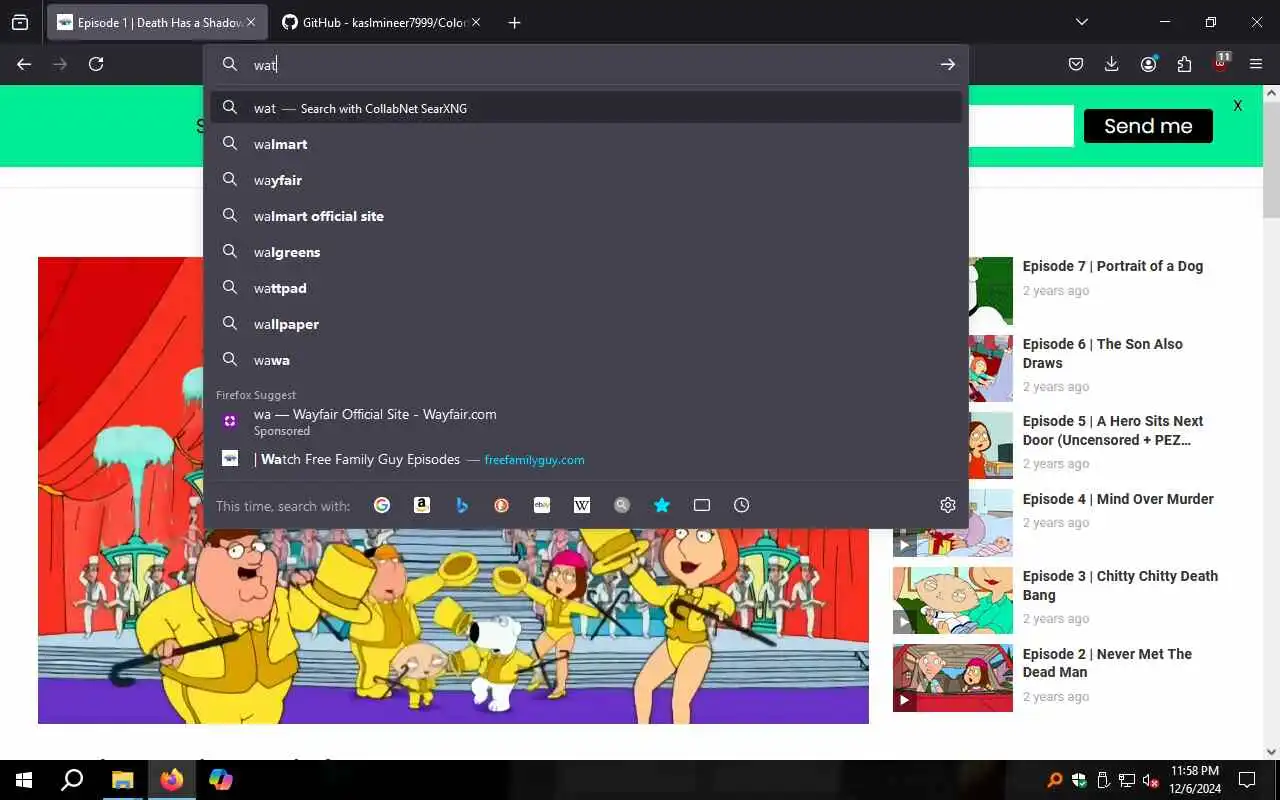
Task: Click the Episode 6 thumbnail image
Action: (990, 368)
